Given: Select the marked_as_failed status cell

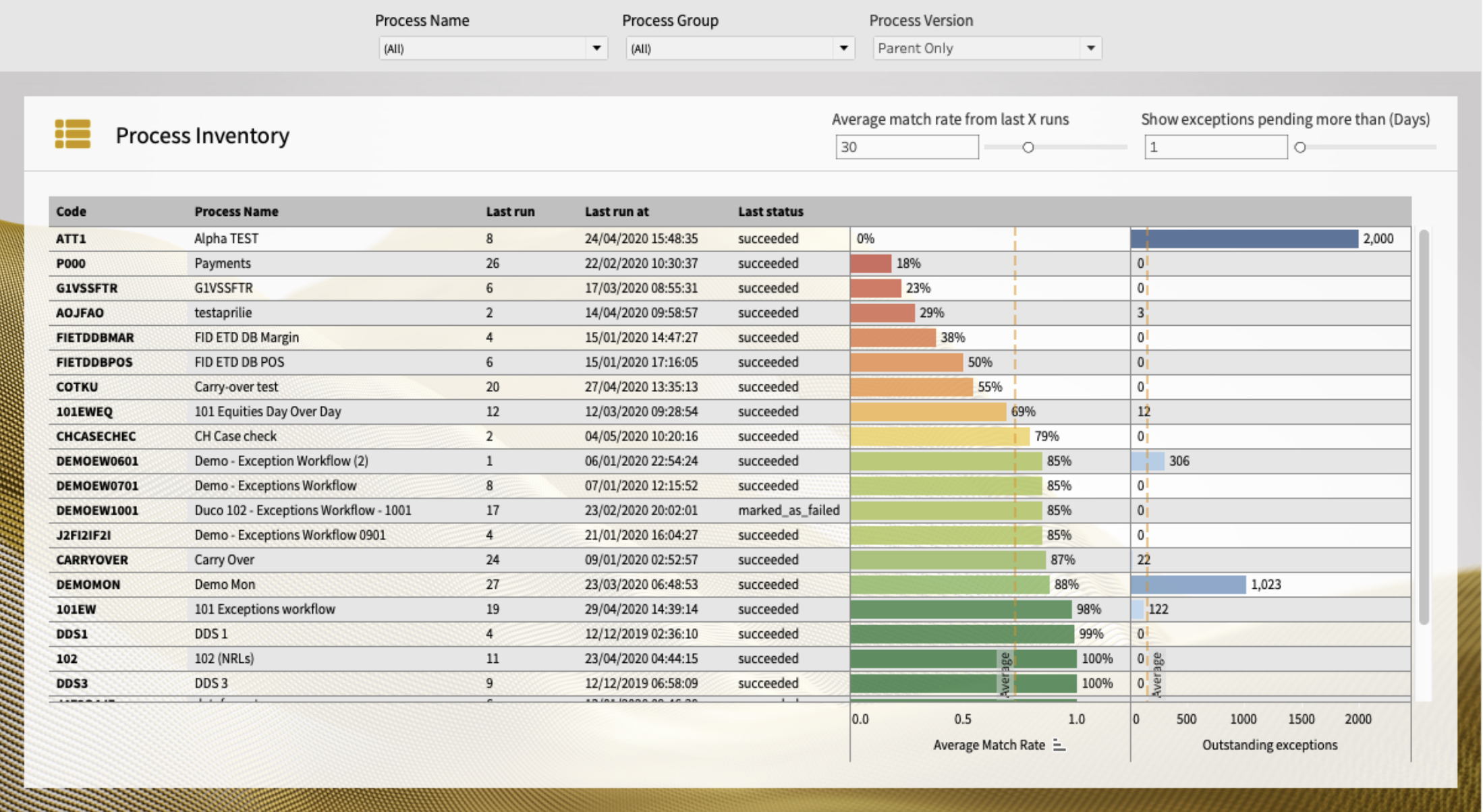Looking at the screenshot, I should [x=788, y=511].
